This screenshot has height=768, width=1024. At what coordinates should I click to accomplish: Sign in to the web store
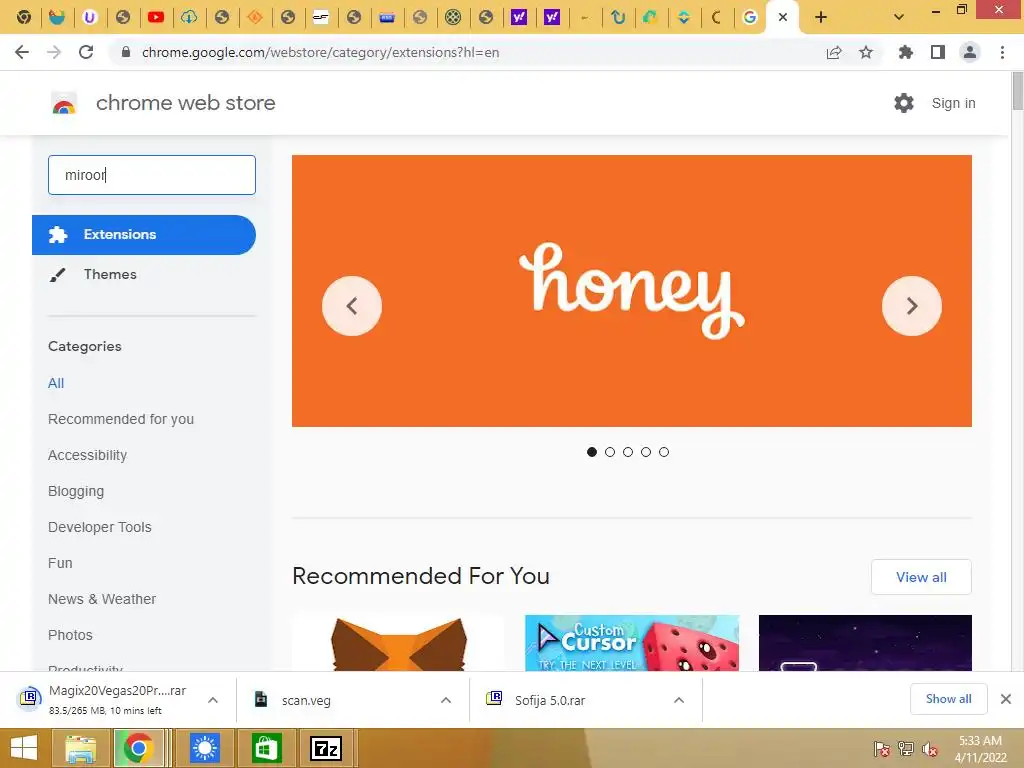(x=953, y=103)
